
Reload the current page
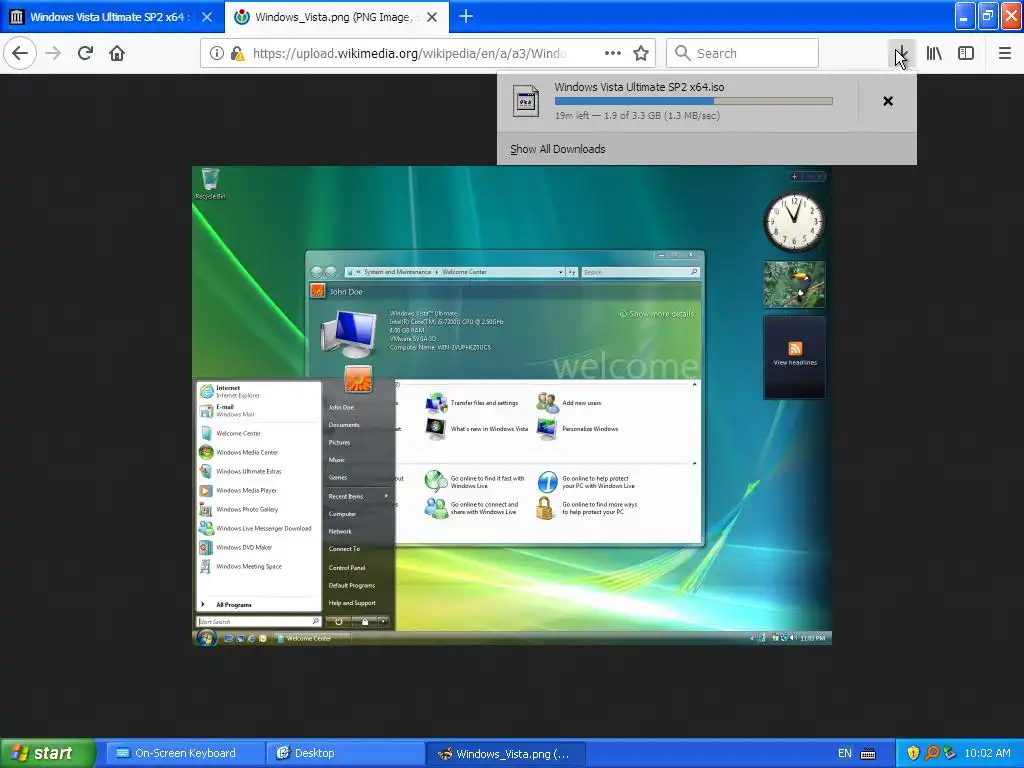pyautogui.click(x=85, y=53)
